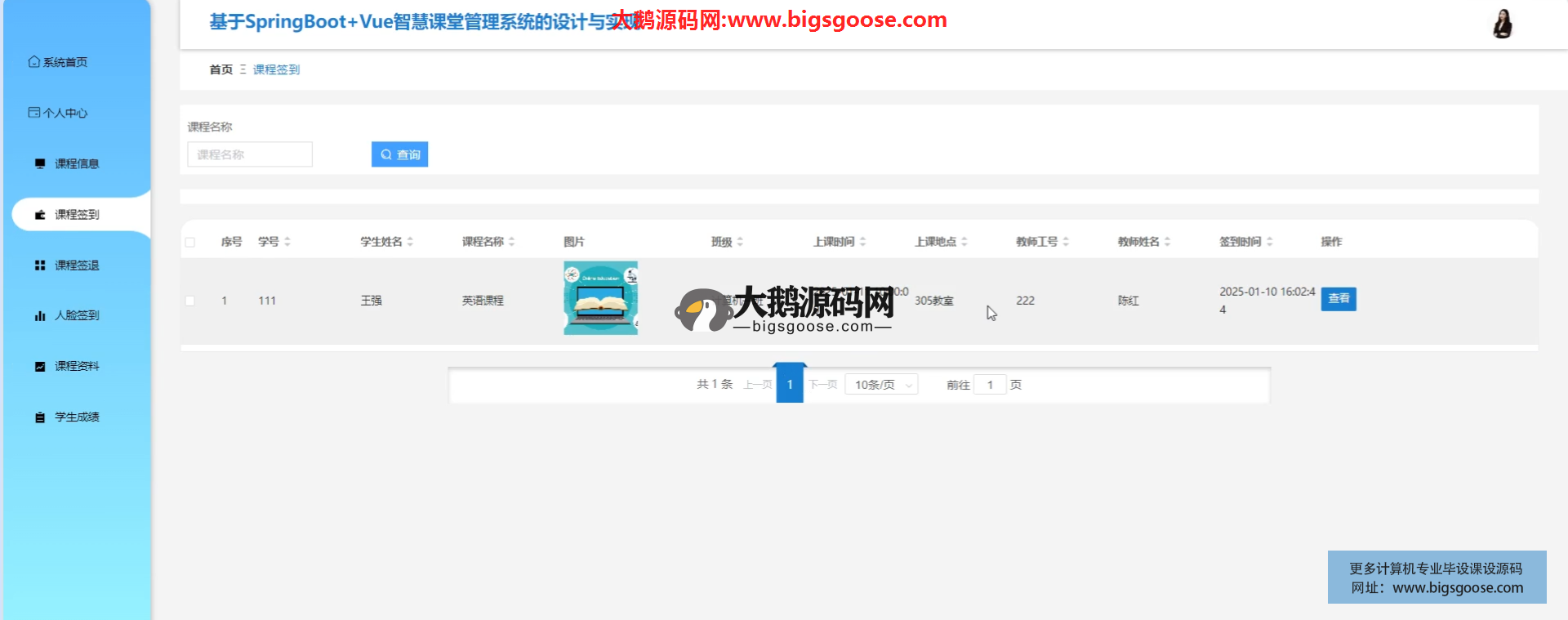Click the 课程签退 grid icon

40,265
